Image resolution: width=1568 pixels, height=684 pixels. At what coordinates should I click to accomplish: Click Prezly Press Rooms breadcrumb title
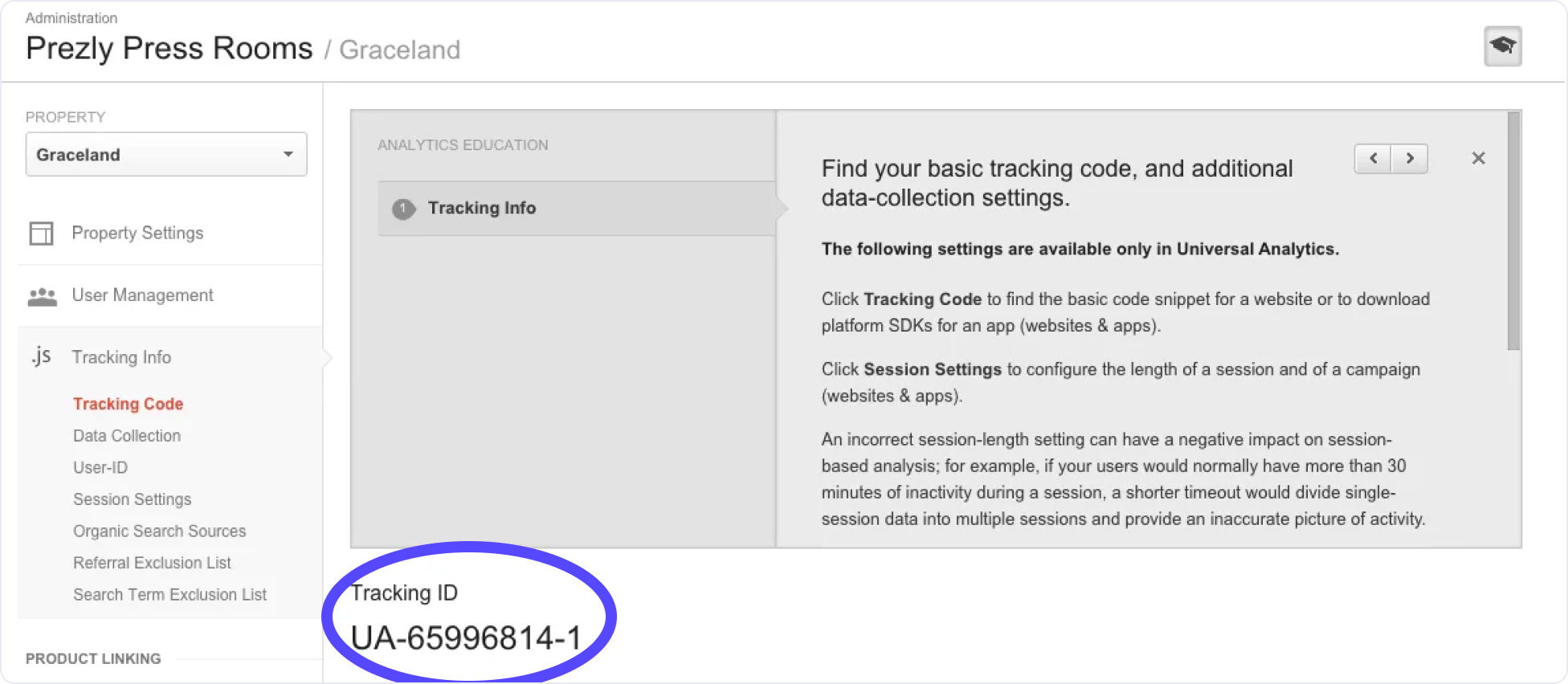tap(169, 49)
